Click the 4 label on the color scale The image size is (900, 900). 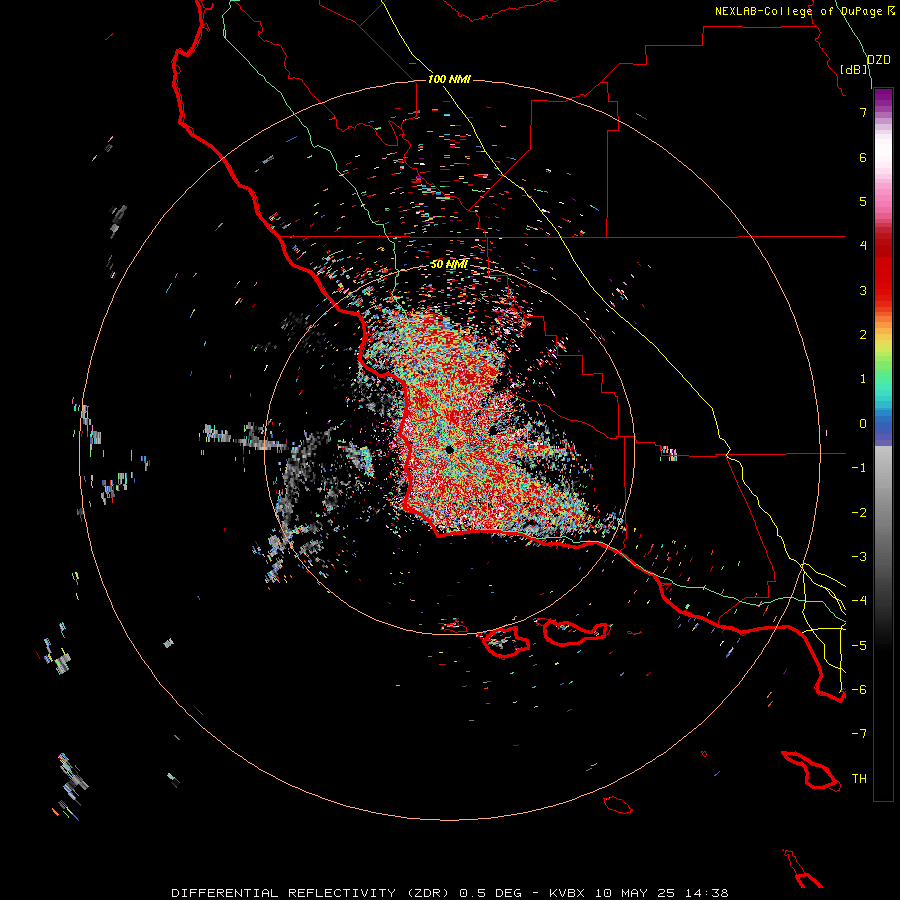click(x=863, y=246)
